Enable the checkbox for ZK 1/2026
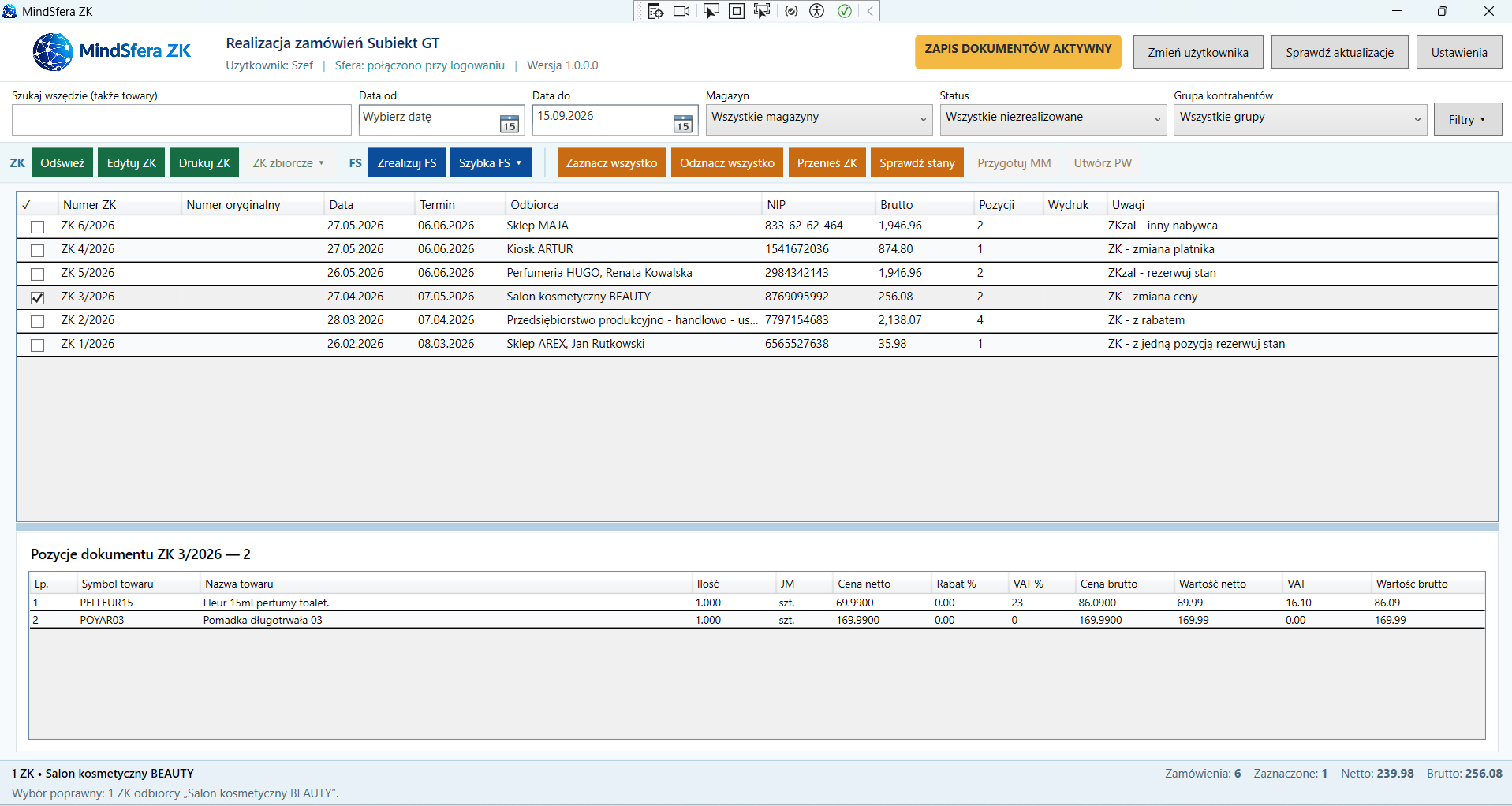Image resolution: width=1512 pixels, height=806 pixels. pos(37,345)
